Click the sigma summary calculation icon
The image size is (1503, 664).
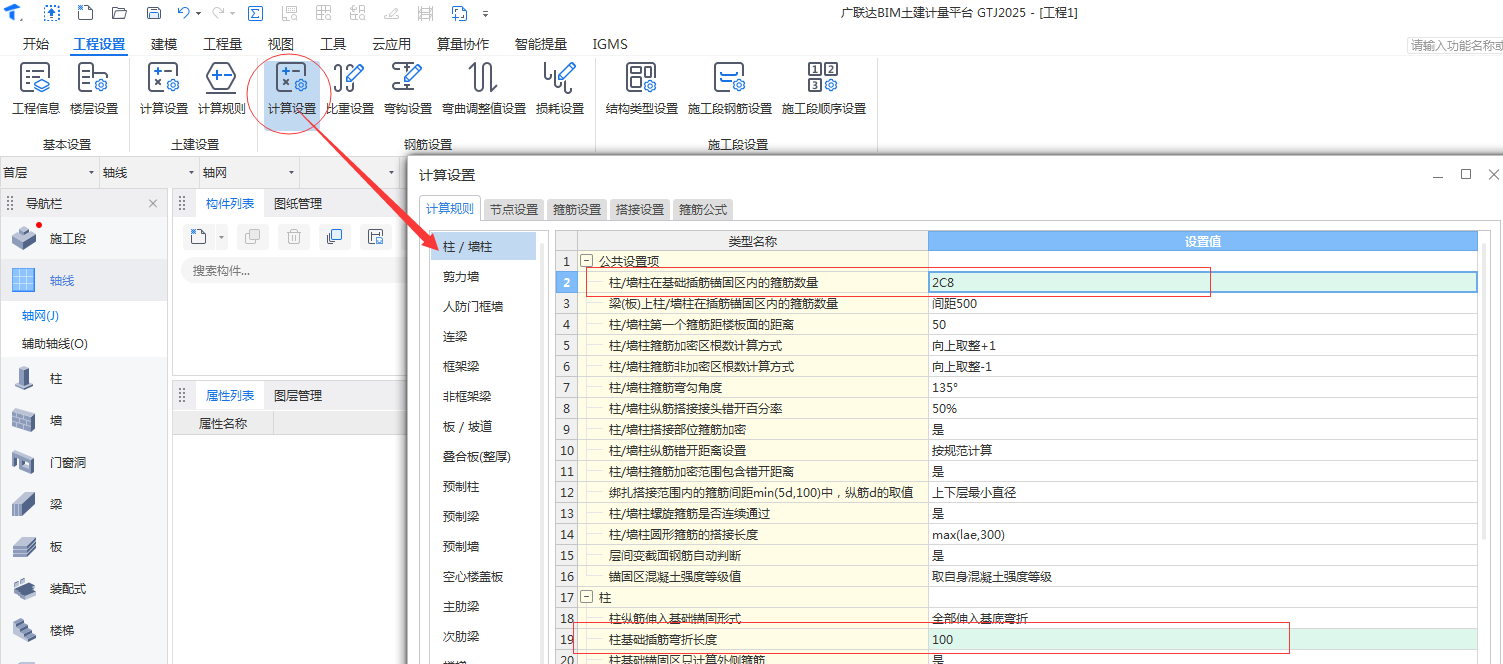pyautogui.click(x=255, y=13)
